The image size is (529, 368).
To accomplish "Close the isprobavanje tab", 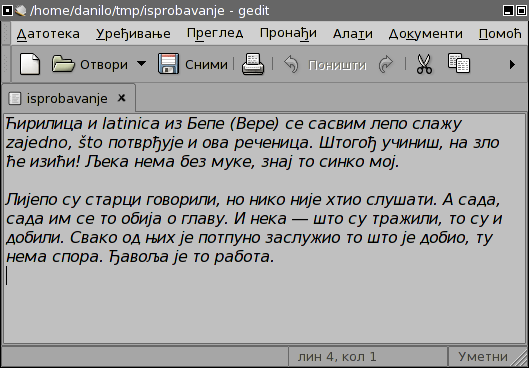I will click(121, 98).
